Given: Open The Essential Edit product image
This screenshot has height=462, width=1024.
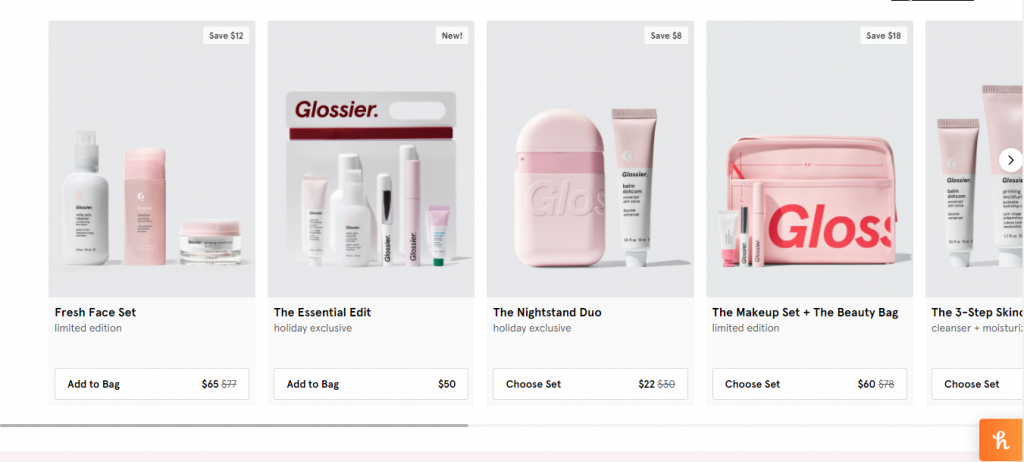Looking at the screenshot, I should [x=371, y=159].
